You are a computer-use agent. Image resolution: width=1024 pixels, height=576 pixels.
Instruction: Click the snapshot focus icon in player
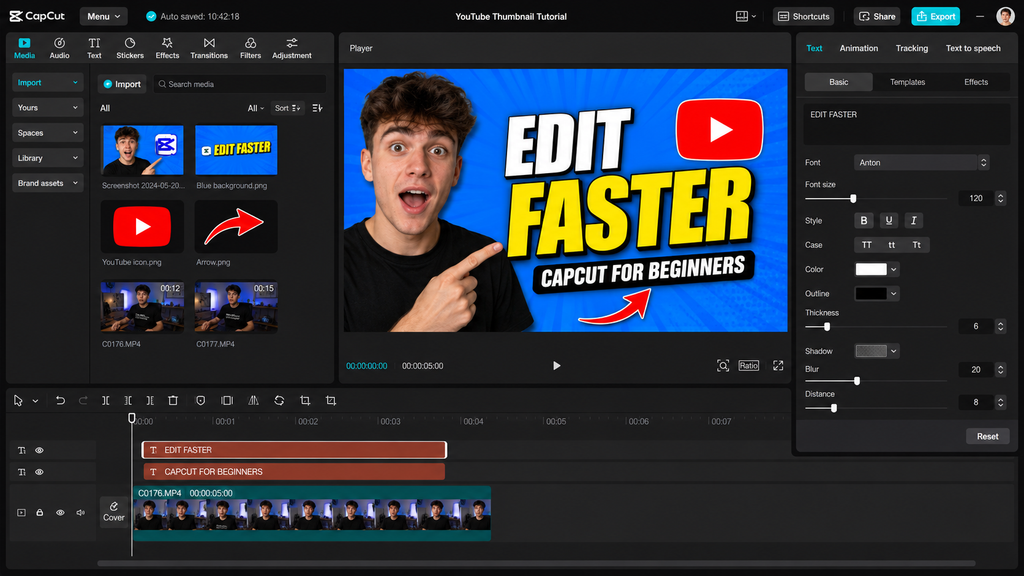pos(723,366)
